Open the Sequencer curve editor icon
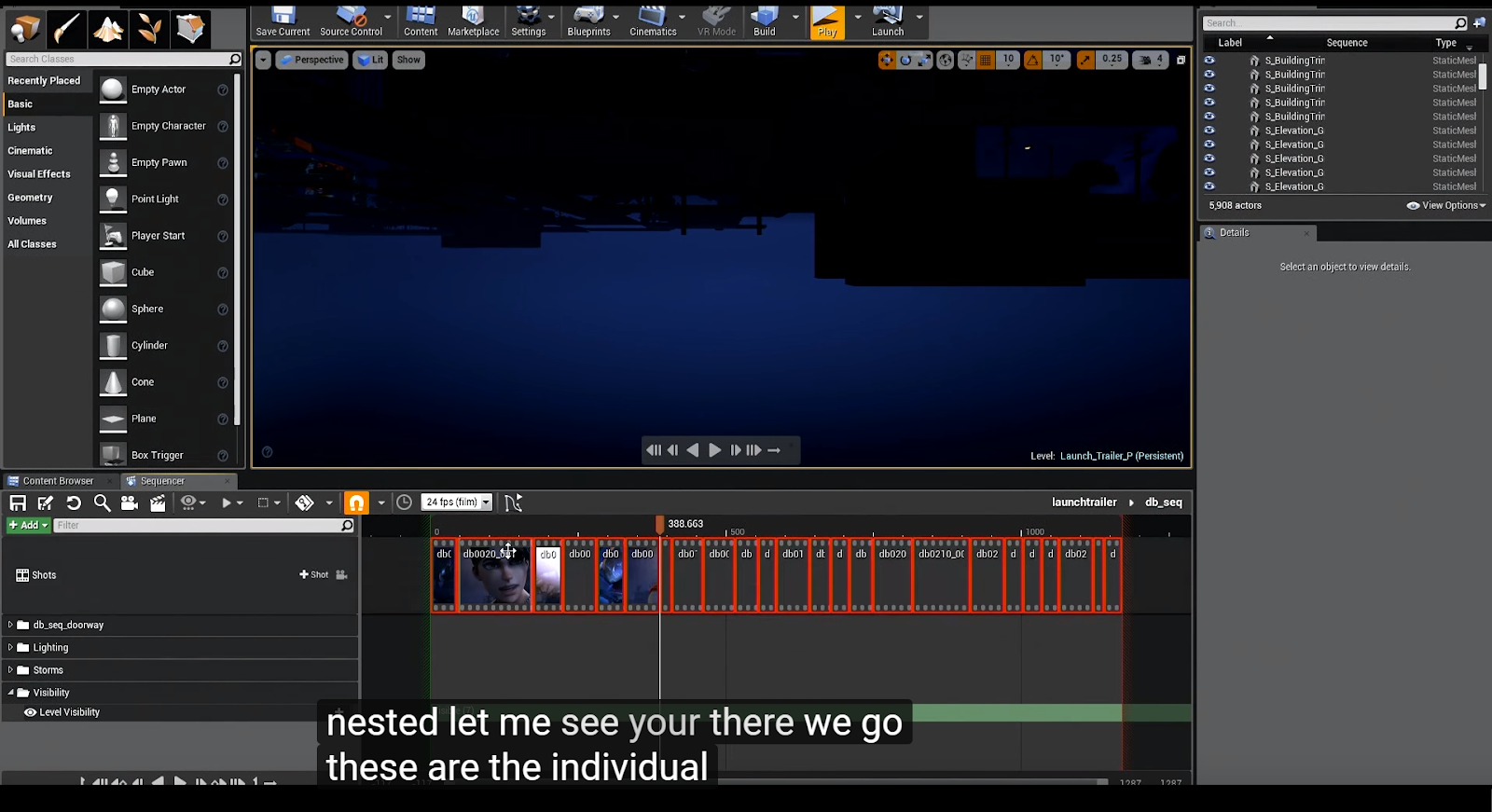 [513, 502]
